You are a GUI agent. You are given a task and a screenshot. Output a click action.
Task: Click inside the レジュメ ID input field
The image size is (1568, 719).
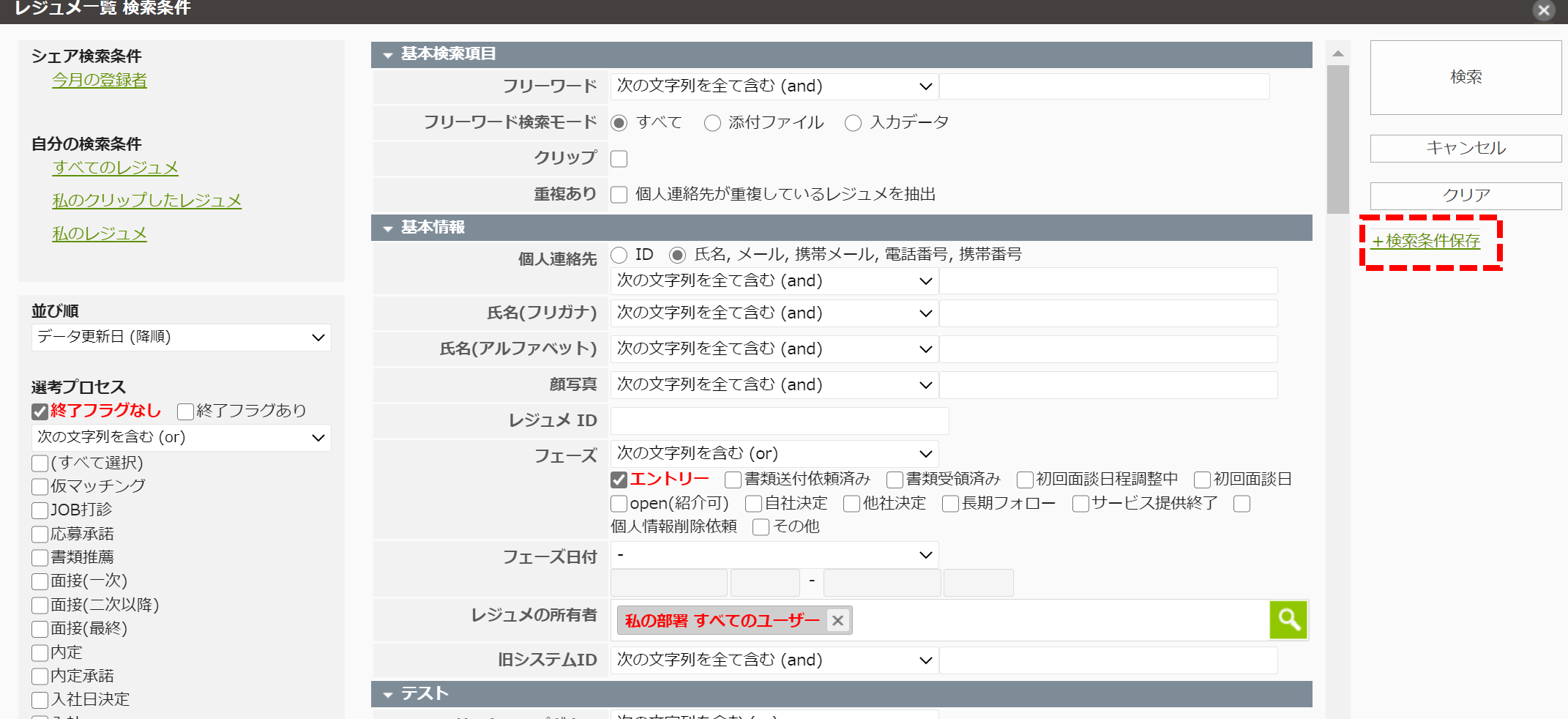click(x=778, y=420)
